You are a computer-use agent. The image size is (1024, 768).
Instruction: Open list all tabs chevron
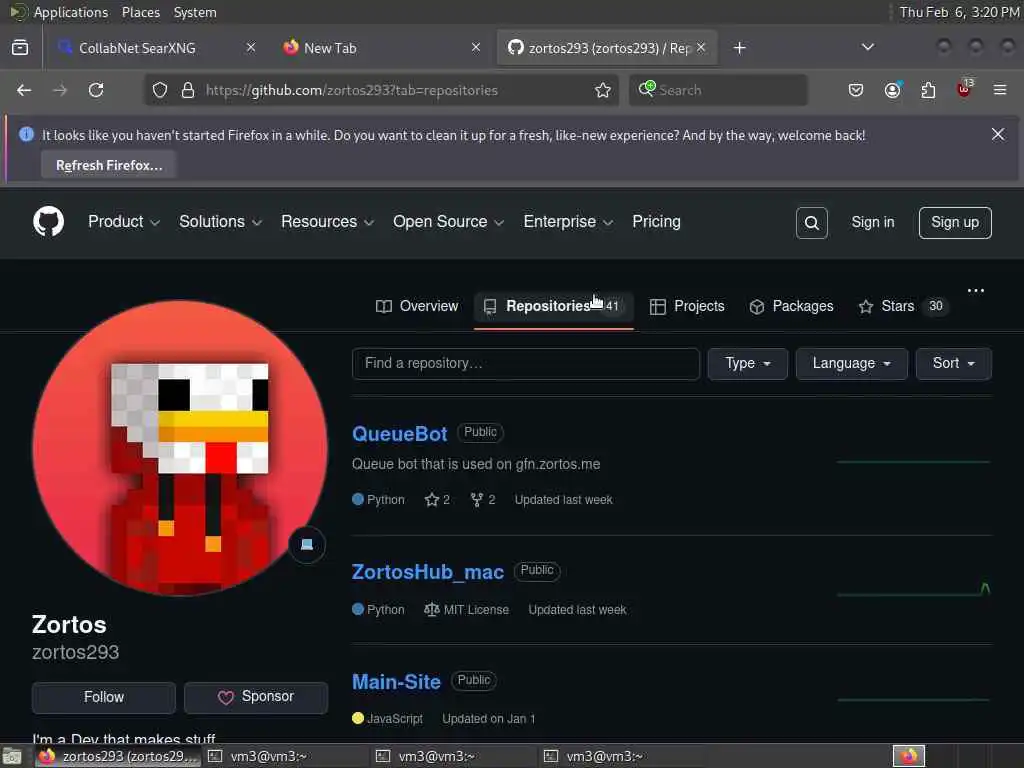click(868, 47)
